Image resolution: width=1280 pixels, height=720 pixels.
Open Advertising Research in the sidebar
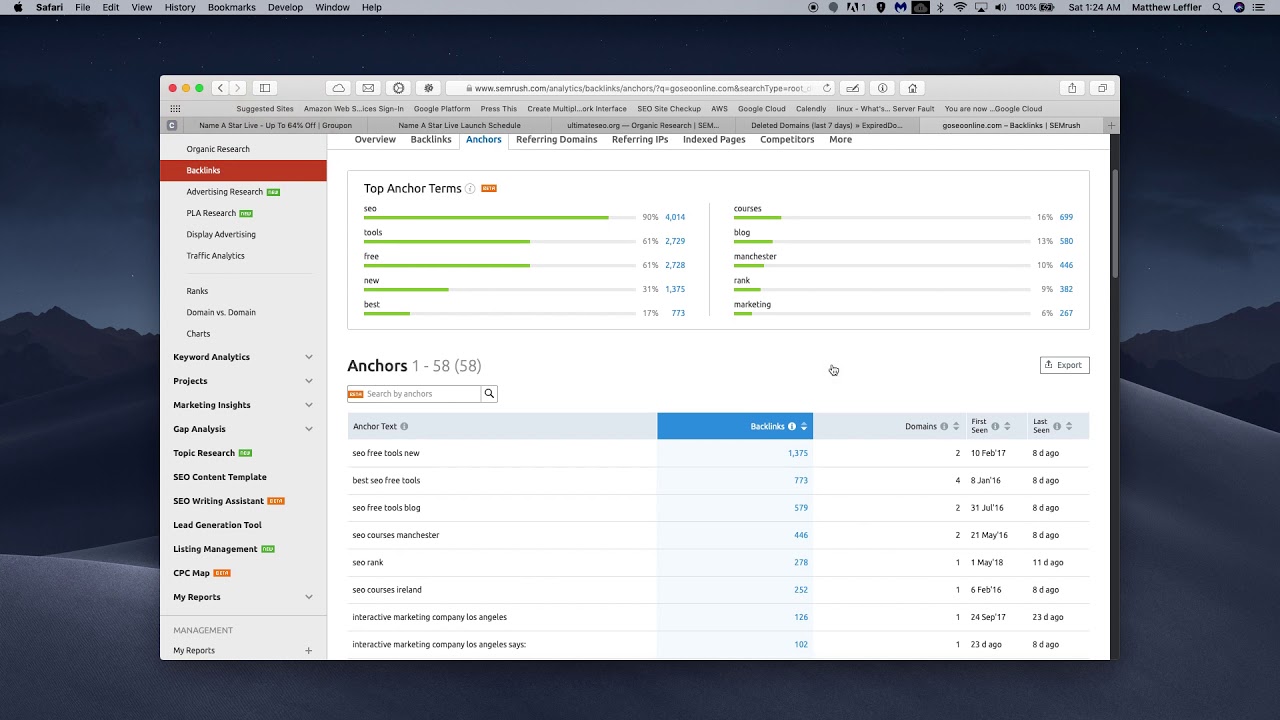[225, 192]
